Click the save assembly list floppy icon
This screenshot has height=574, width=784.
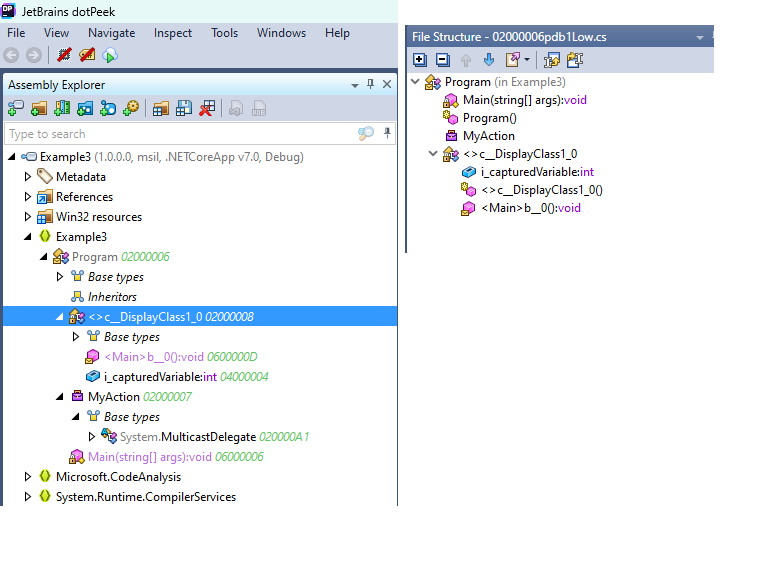(x=184, y=108)
